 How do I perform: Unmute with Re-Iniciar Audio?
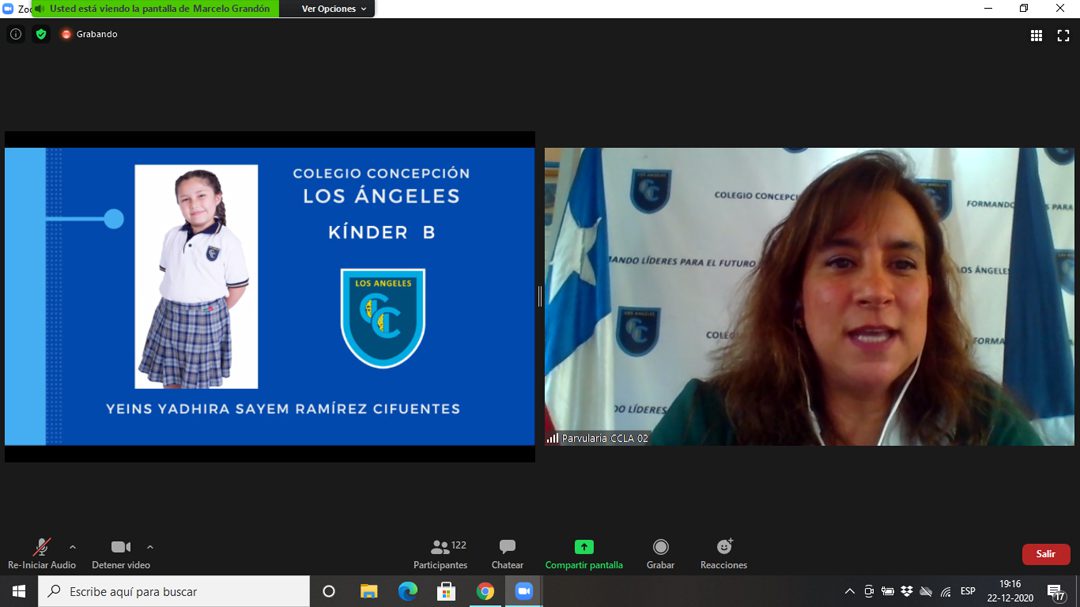(41, 554)
